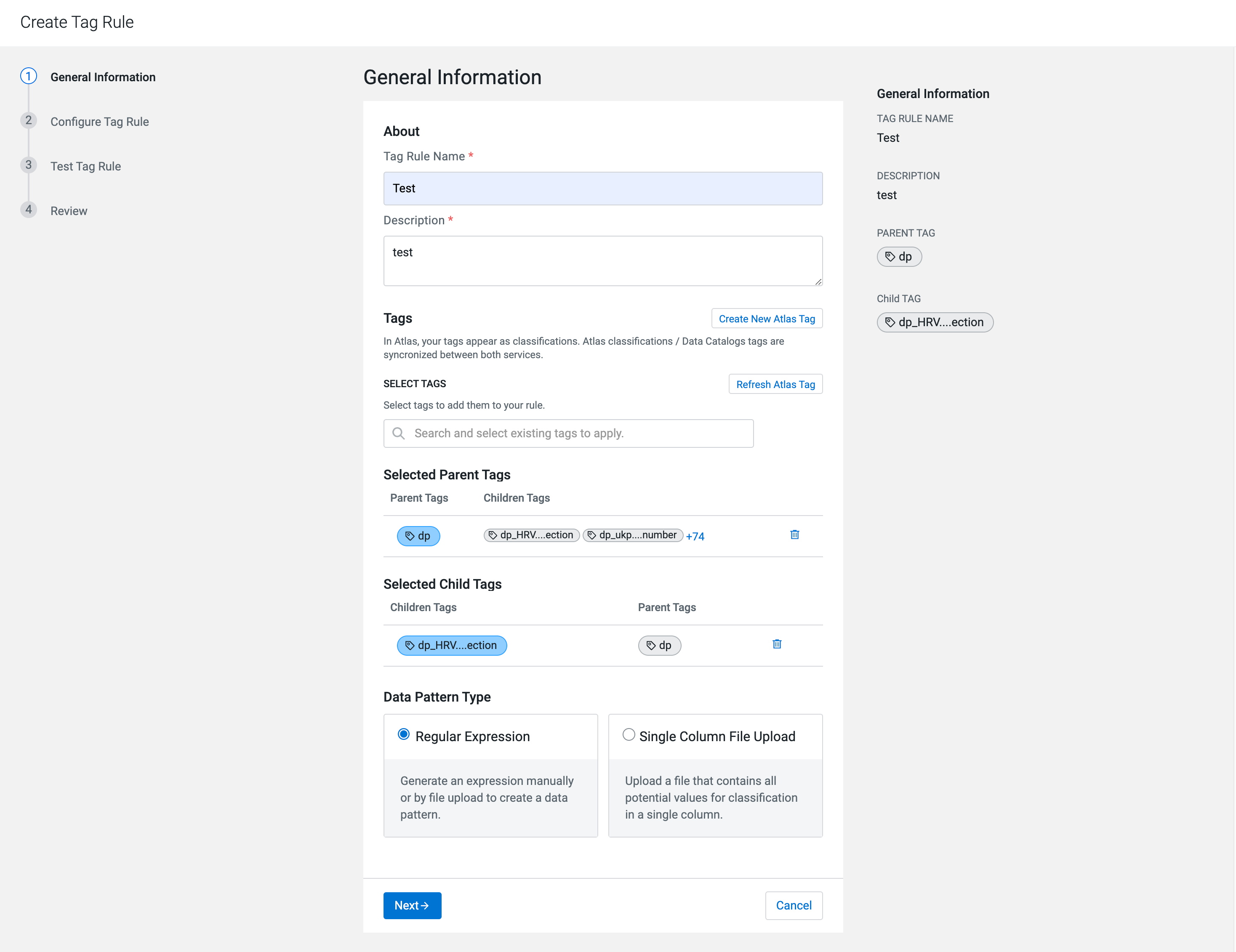Click the Create New Atlas Tag button
Viewport: 1236px width, 952px height.
(x=766, y=319)
